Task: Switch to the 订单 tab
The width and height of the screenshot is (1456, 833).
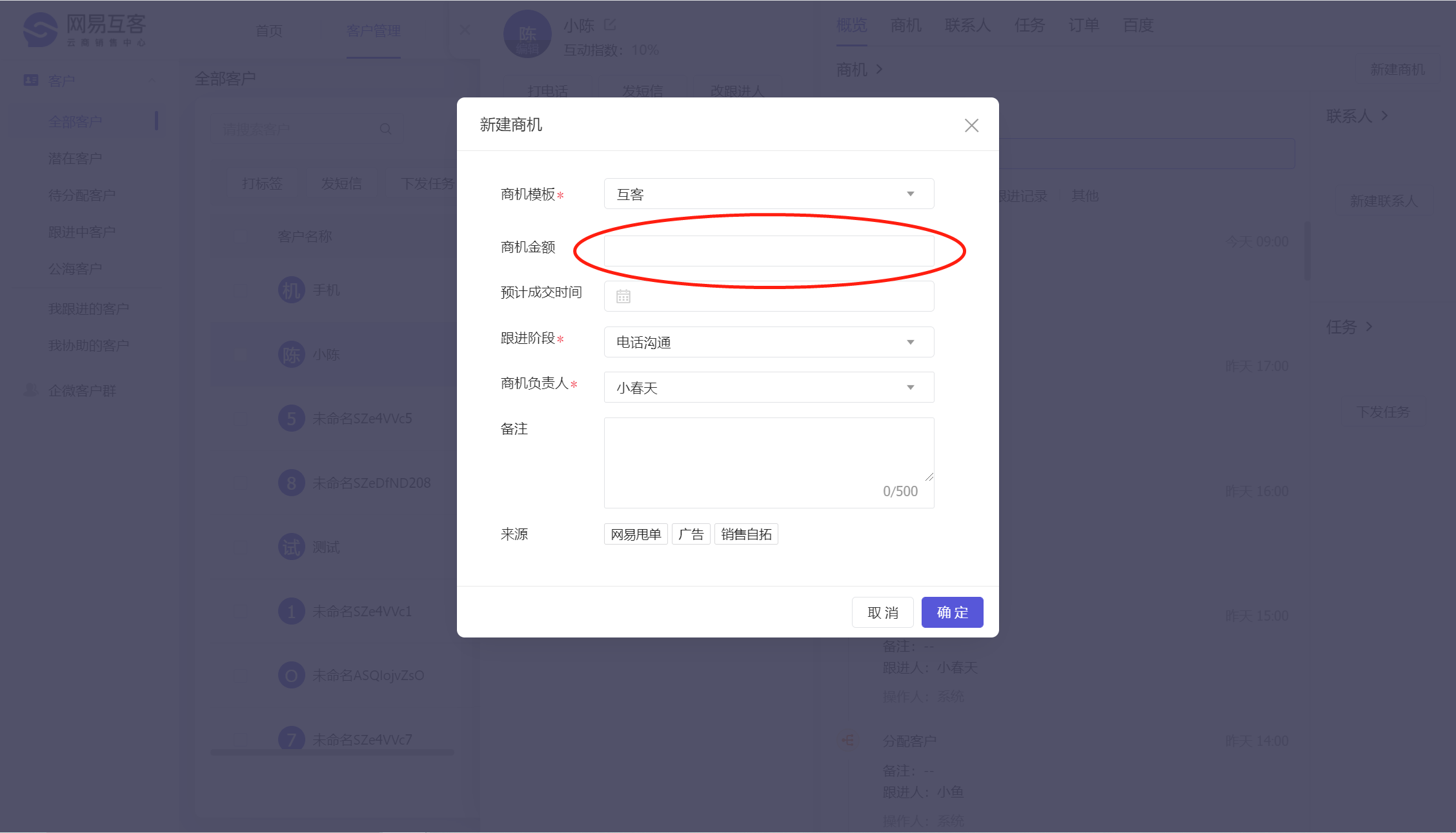Action: tap(1084, 25)
